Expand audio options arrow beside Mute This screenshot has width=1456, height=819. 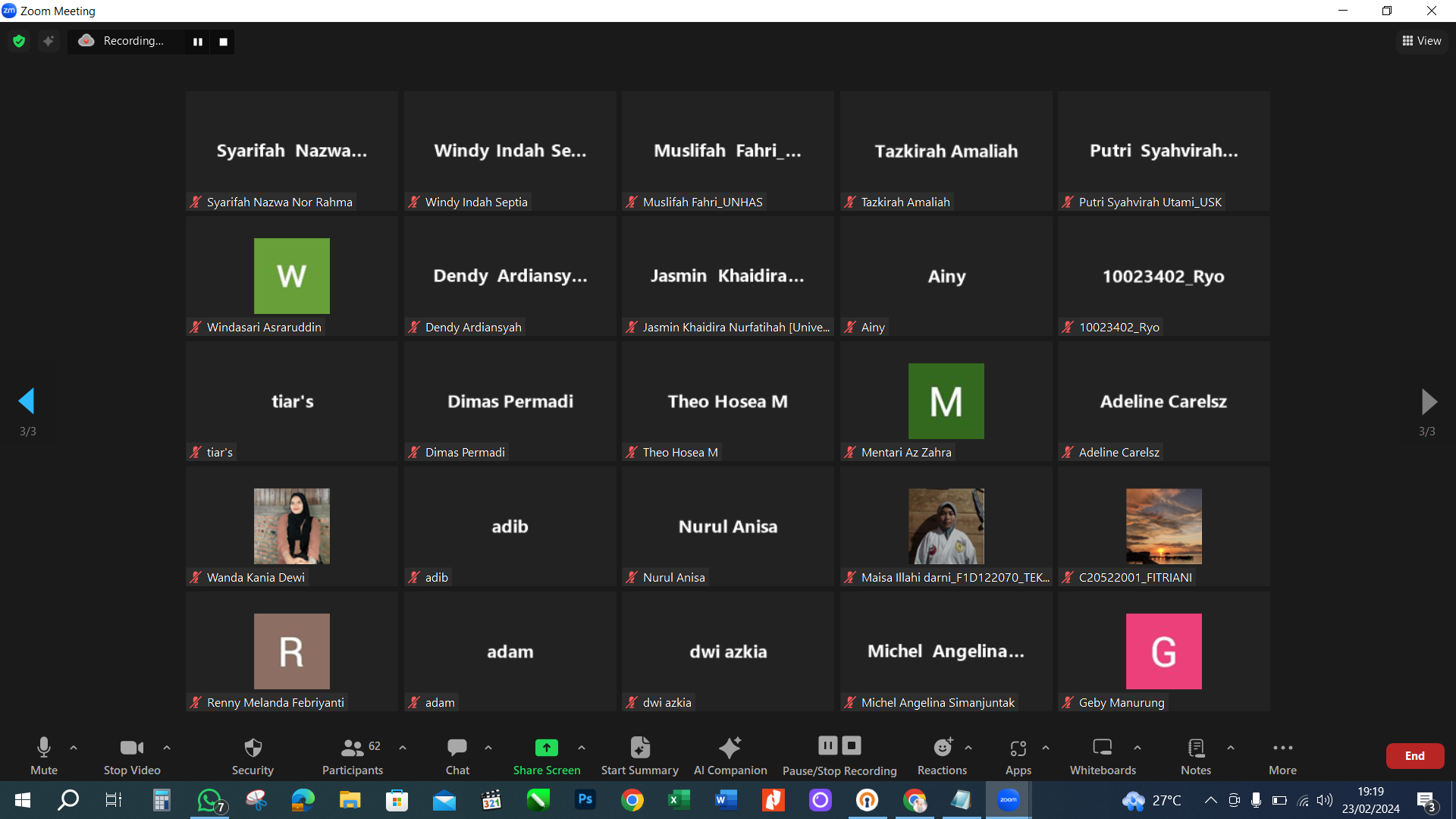click(74, 748)
